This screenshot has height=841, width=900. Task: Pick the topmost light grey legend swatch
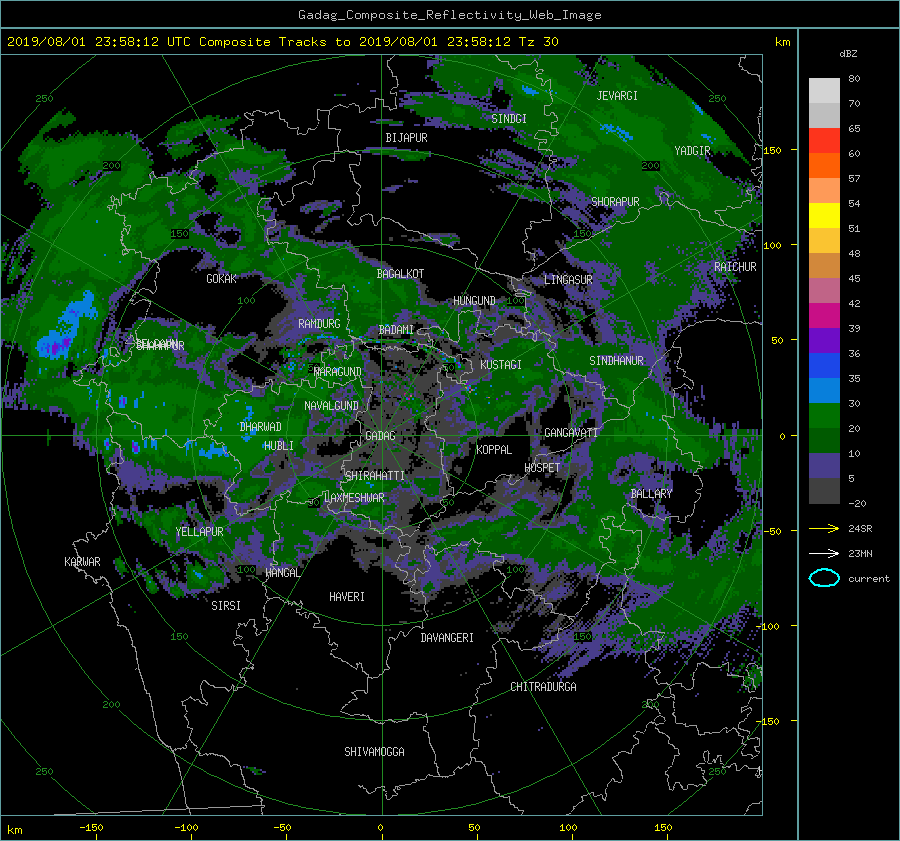click(x=824, y=91)
